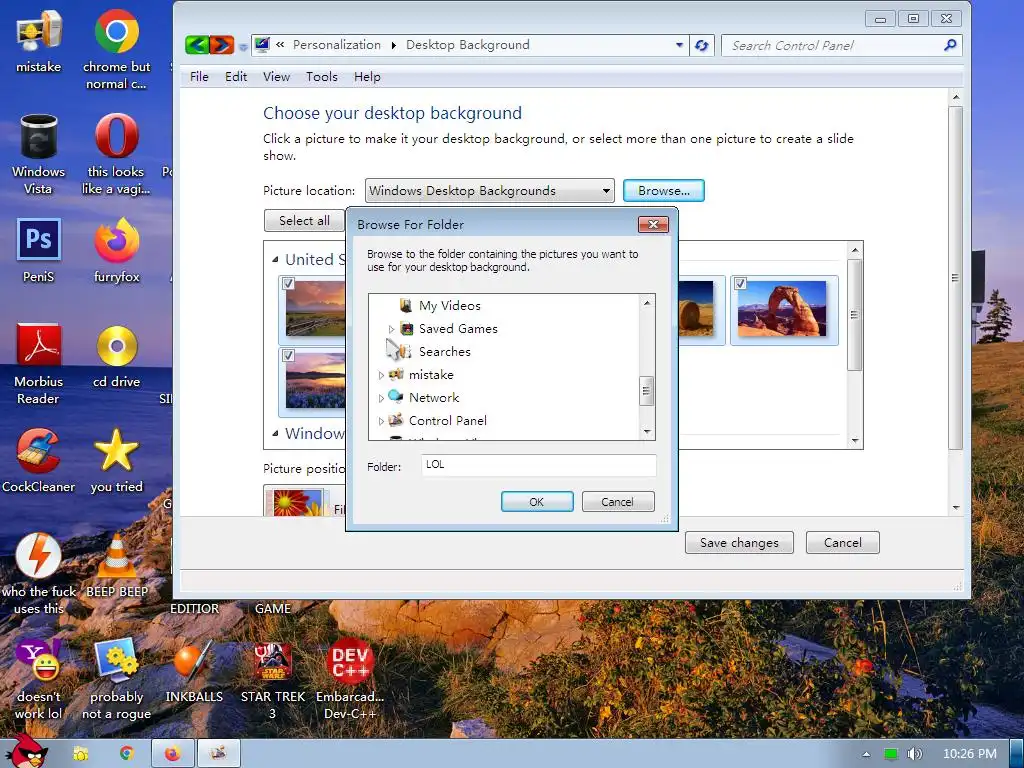Open the Edit menu

coord(236,77)
